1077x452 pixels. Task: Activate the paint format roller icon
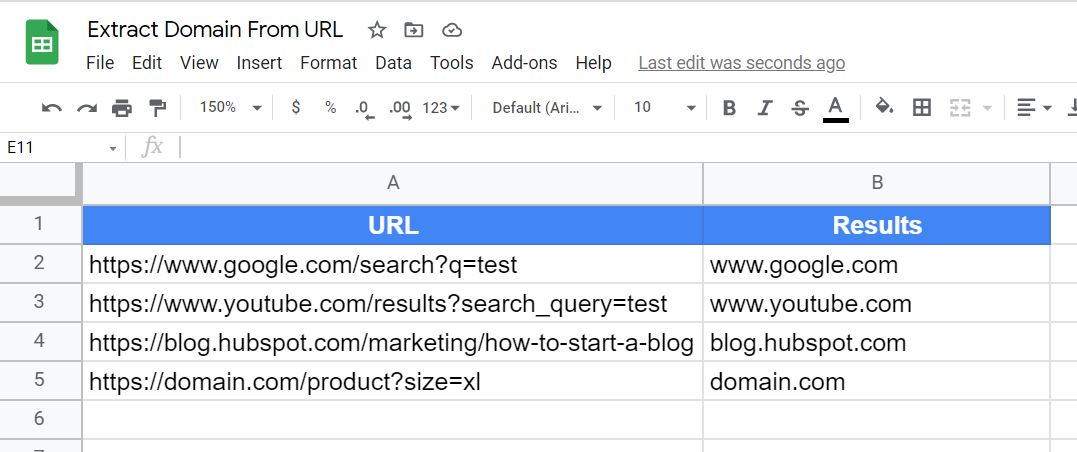click(157, 108)
